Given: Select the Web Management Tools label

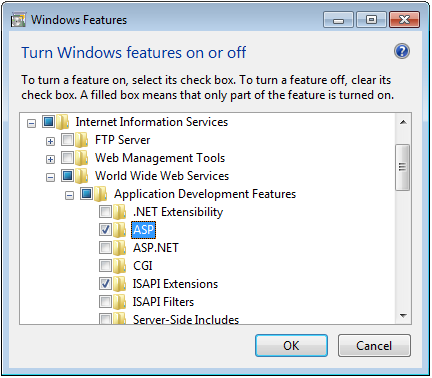Looking at the screenshot, I should [x=160, y=158].
